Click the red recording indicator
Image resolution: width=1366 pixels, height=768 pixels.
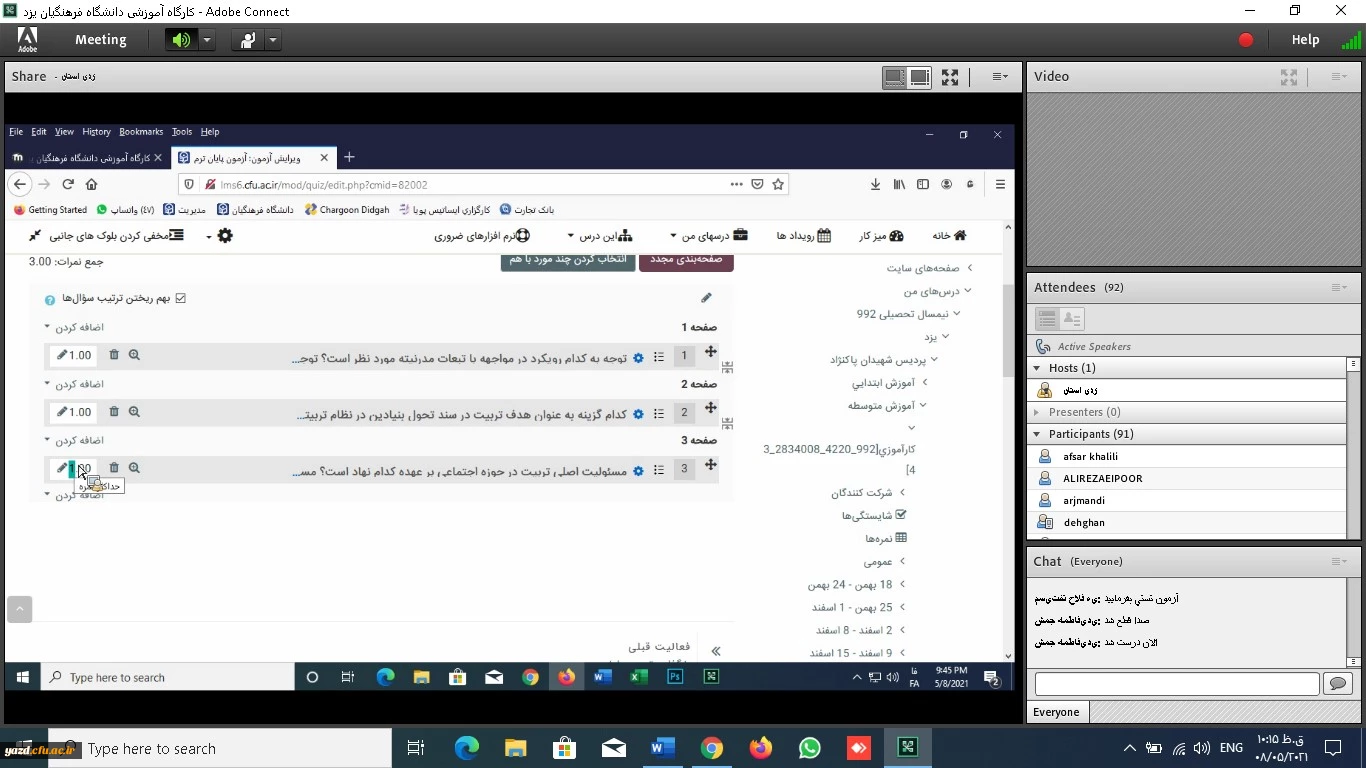click(x=1245, y=40)
